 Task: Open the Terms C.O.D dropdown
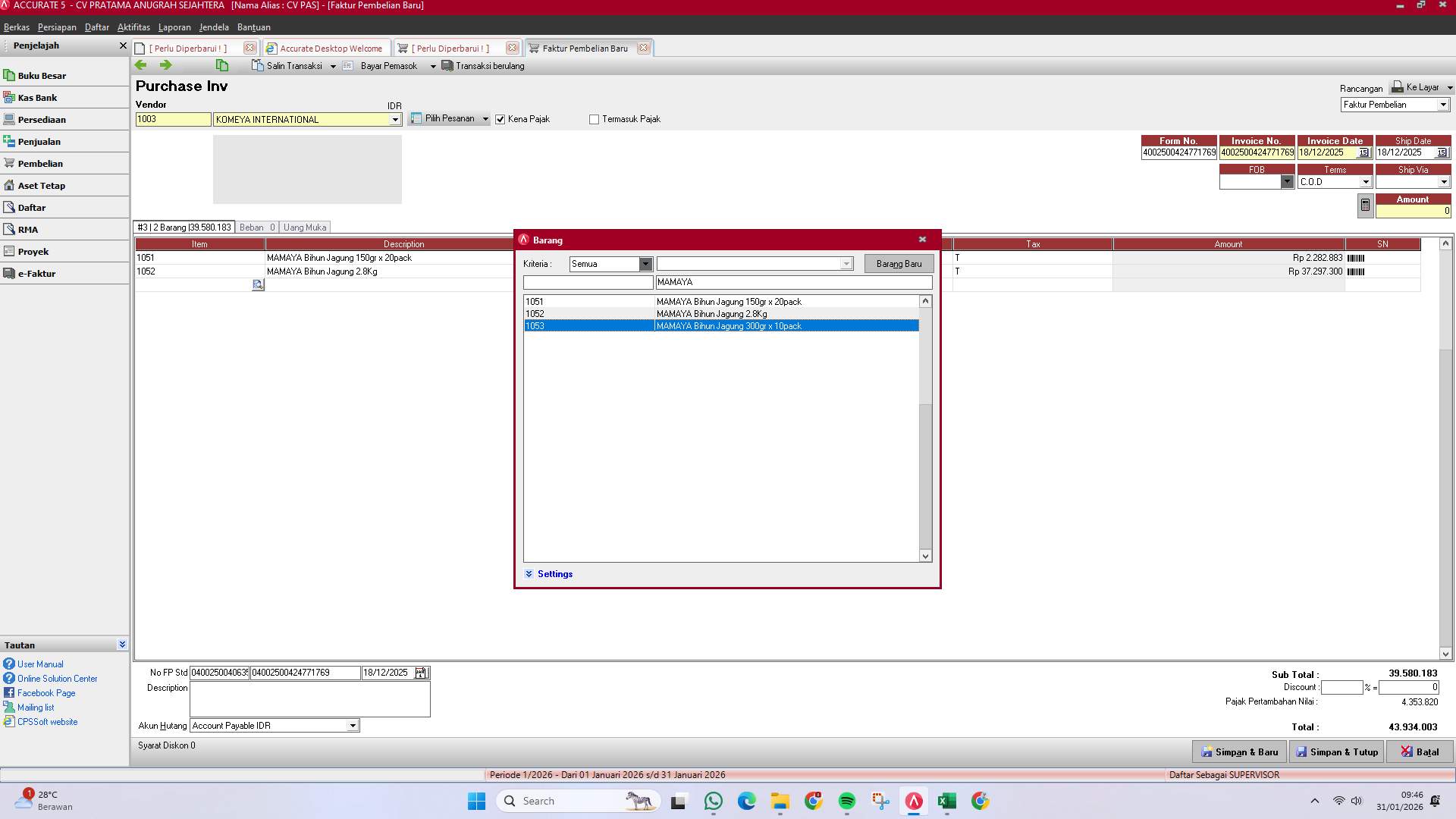point(1366,181)
